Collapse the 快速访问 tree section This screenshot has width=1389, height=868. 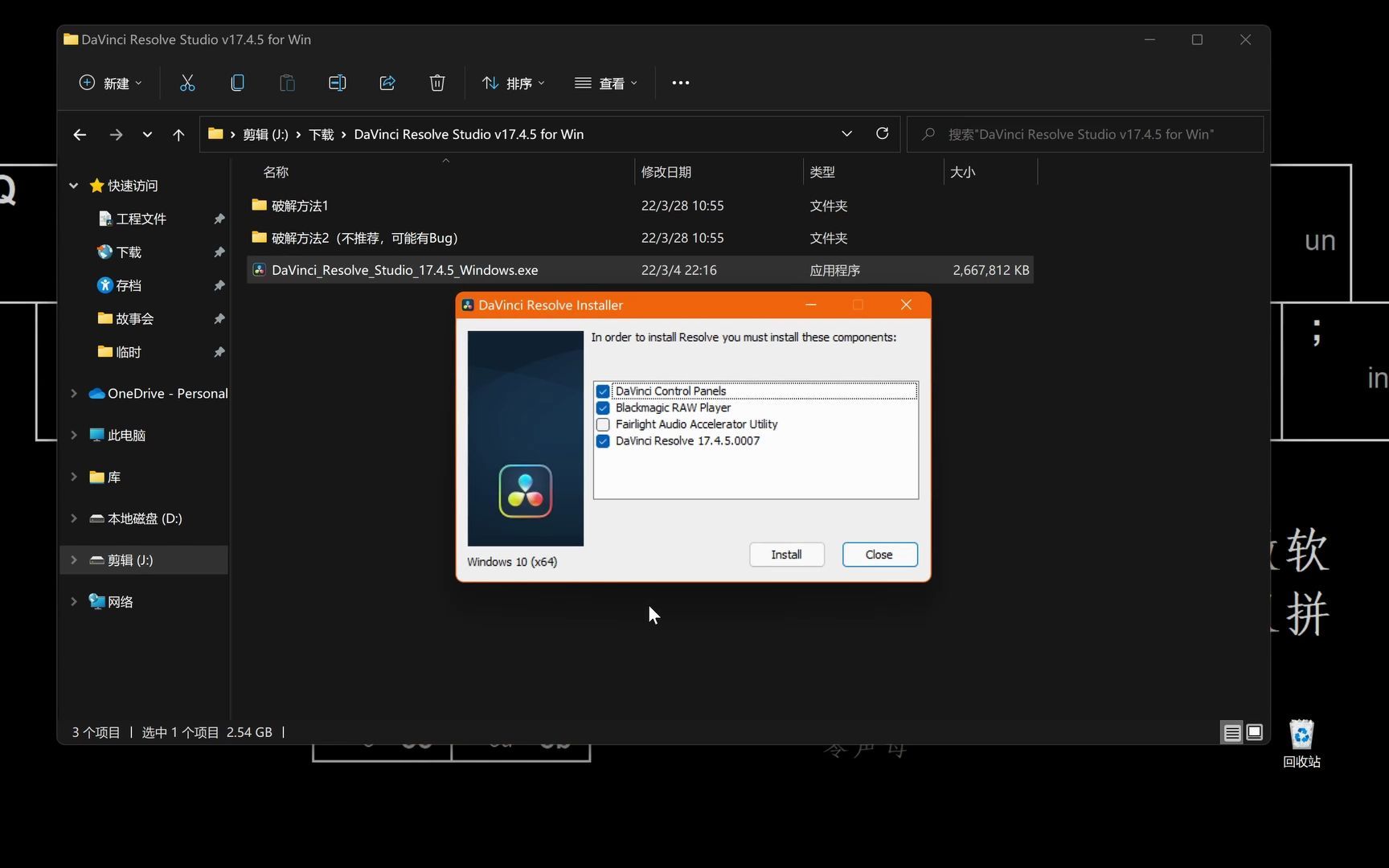[74, 186]
